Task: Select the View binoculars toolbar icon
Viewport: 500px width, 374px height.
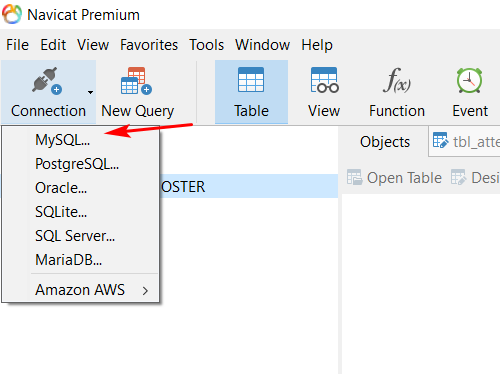Action: (324, 80)
